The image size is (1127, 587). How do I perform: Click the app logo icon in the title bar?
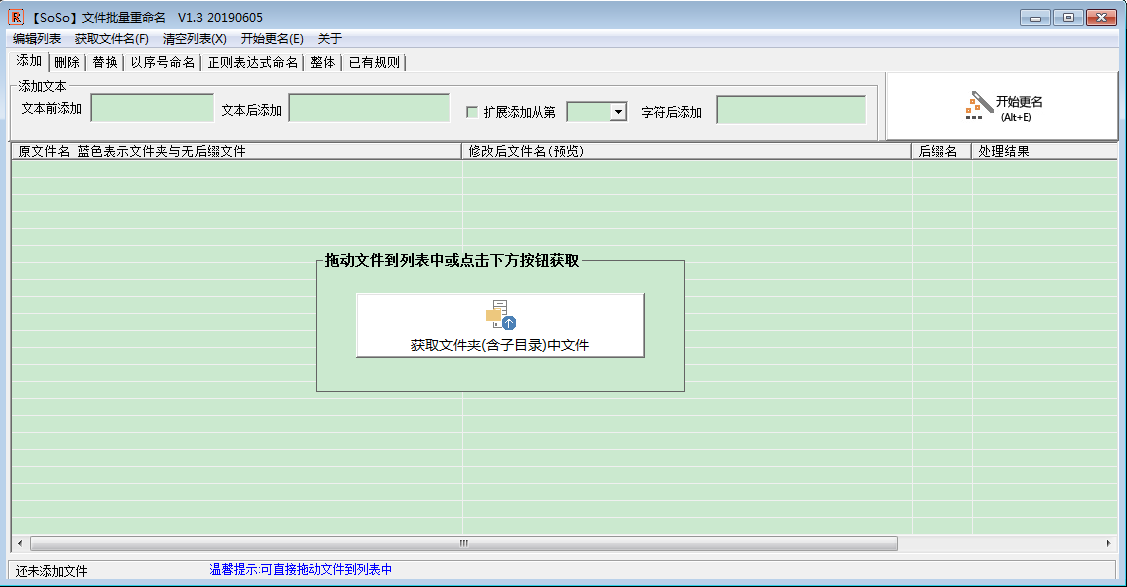point(15,17)
